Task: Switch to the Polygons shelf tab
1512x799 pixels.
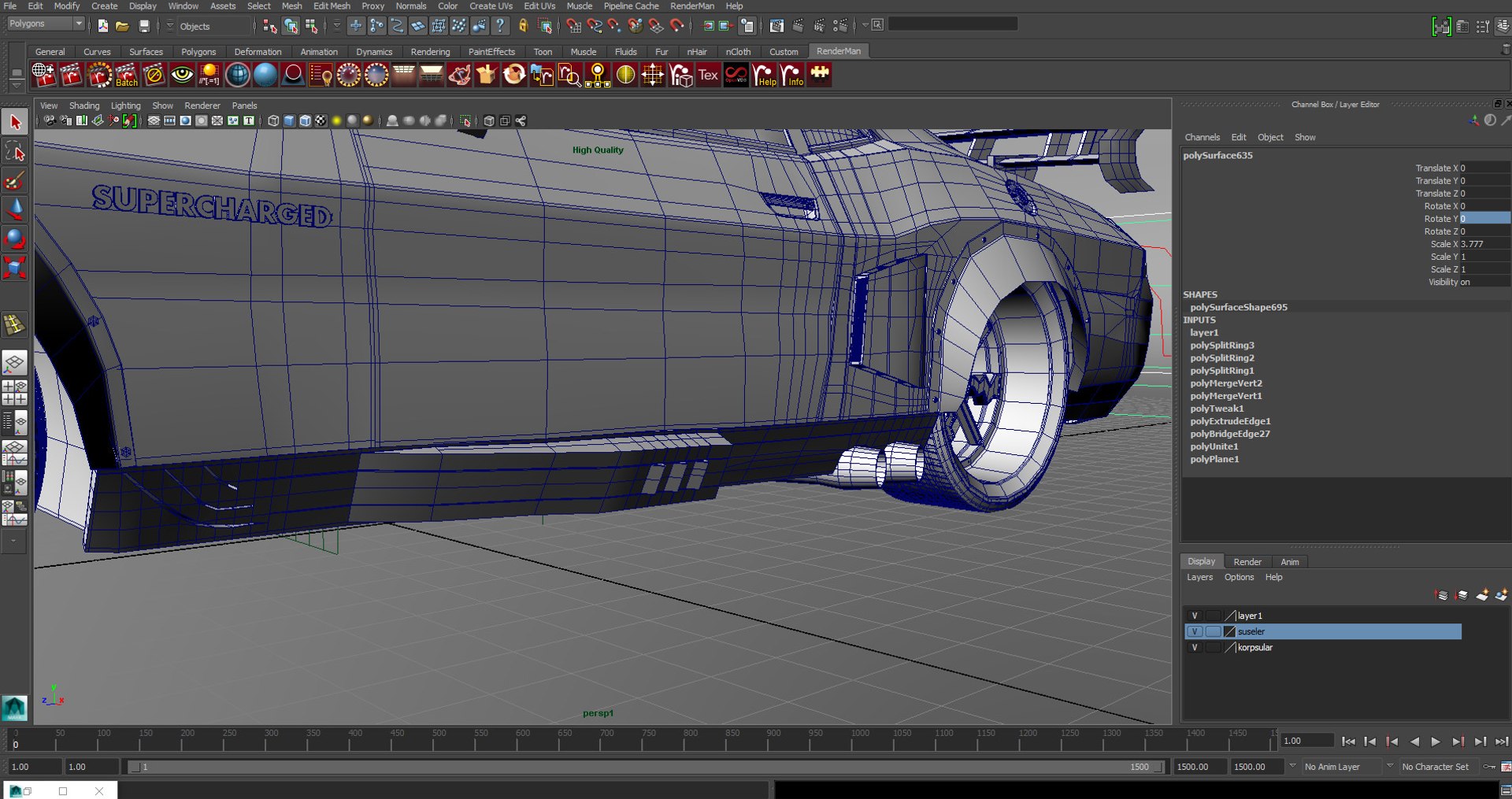Action: [198, 52]
